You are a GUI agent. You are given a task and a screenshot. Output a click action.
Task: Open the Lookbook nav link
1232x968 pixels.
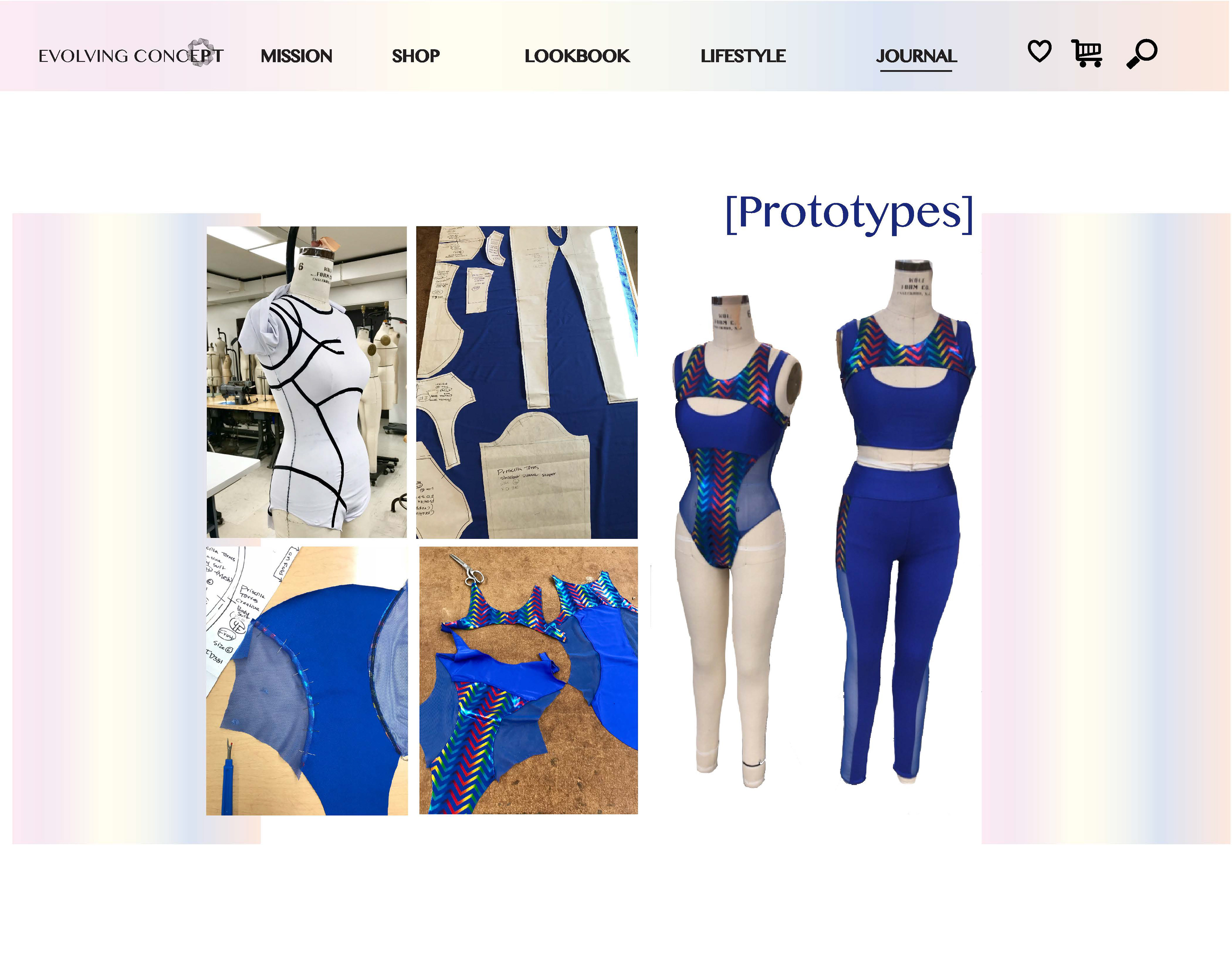coord(576,56)
